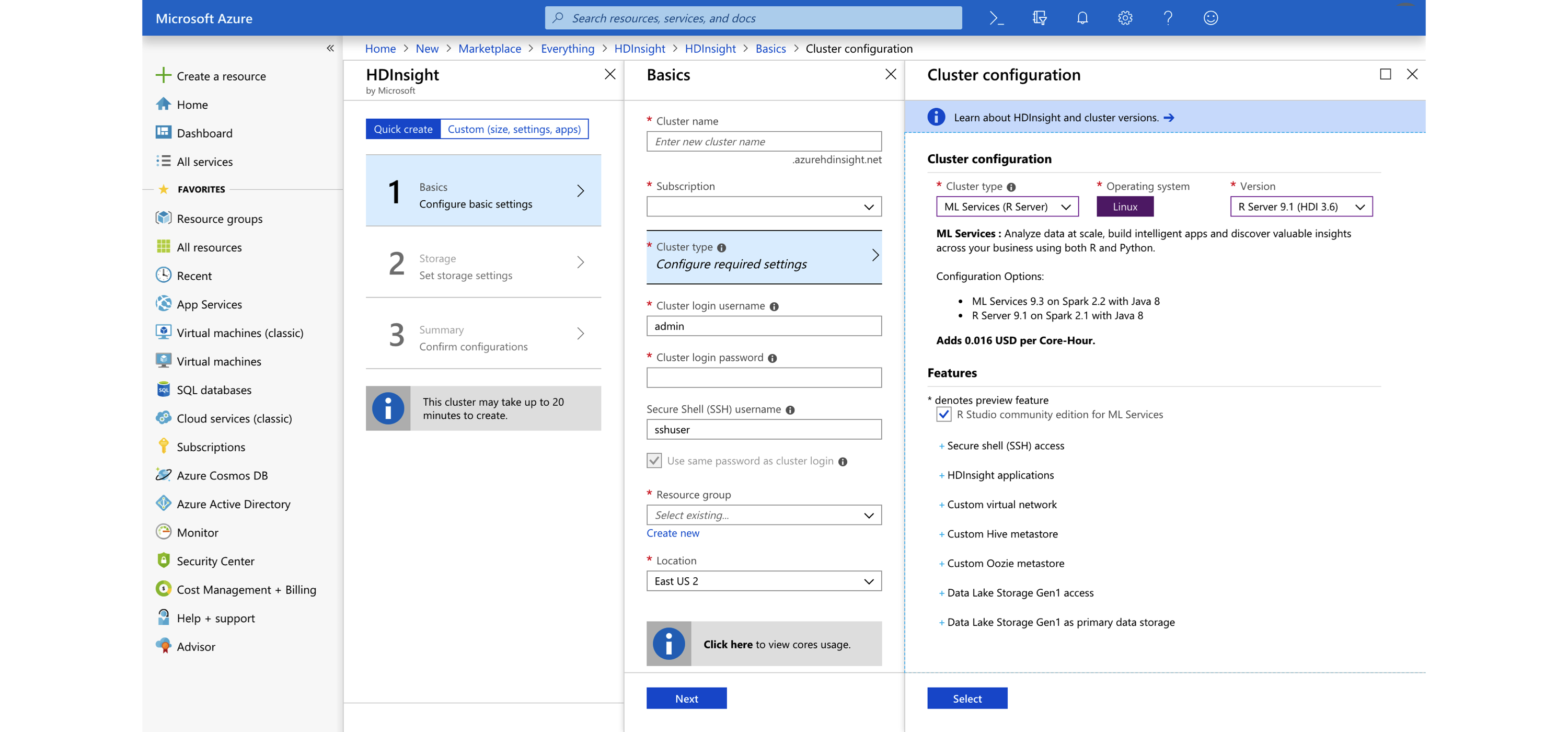This screenshot has width=1568, height=732.
Task: Show Cluster login username info icon
Action: [x=774, y=306]
